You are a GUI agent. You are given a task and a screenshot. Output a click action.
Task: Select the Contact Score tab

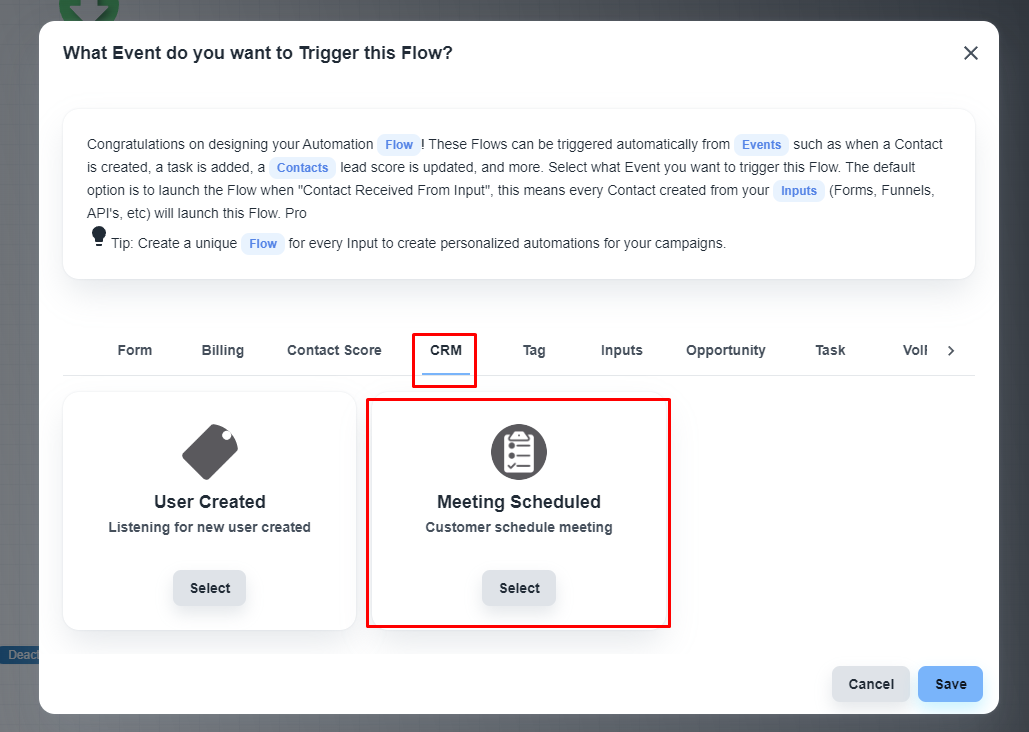pos(334,350)
